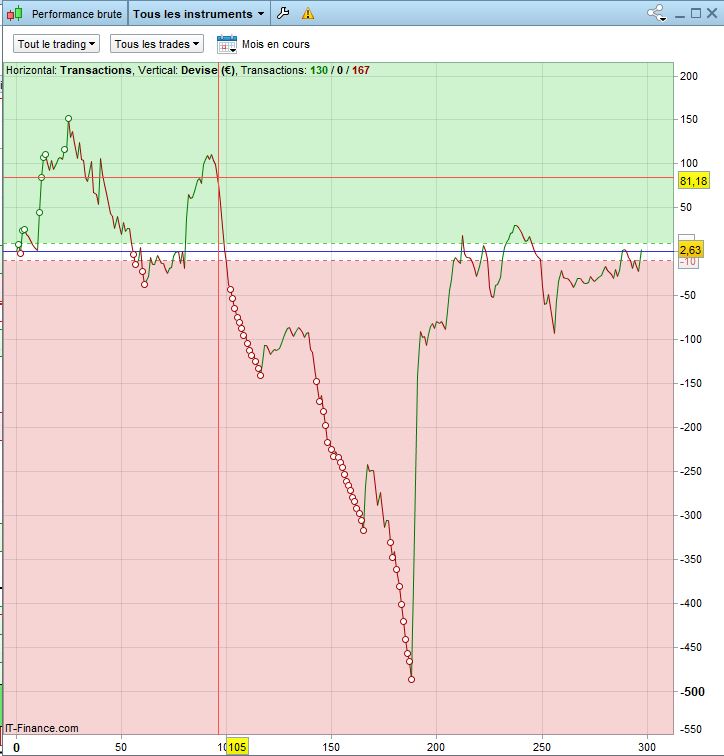This screenshot has height=756, width=724.
Task: Open the Tous les instruments dropdown
Action: (x=199, y=14)
